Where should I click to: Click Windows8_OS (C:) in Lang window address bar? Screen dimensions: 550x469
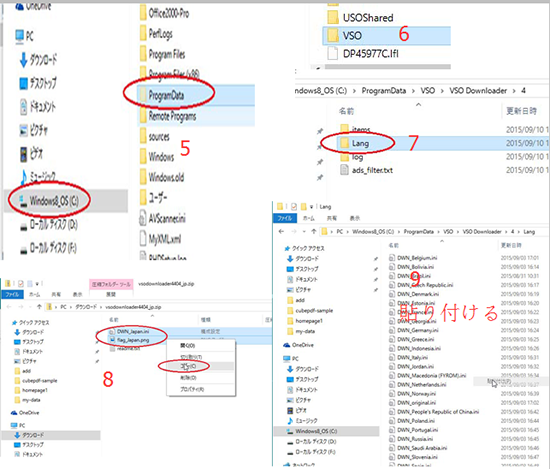tap(373, 232)
